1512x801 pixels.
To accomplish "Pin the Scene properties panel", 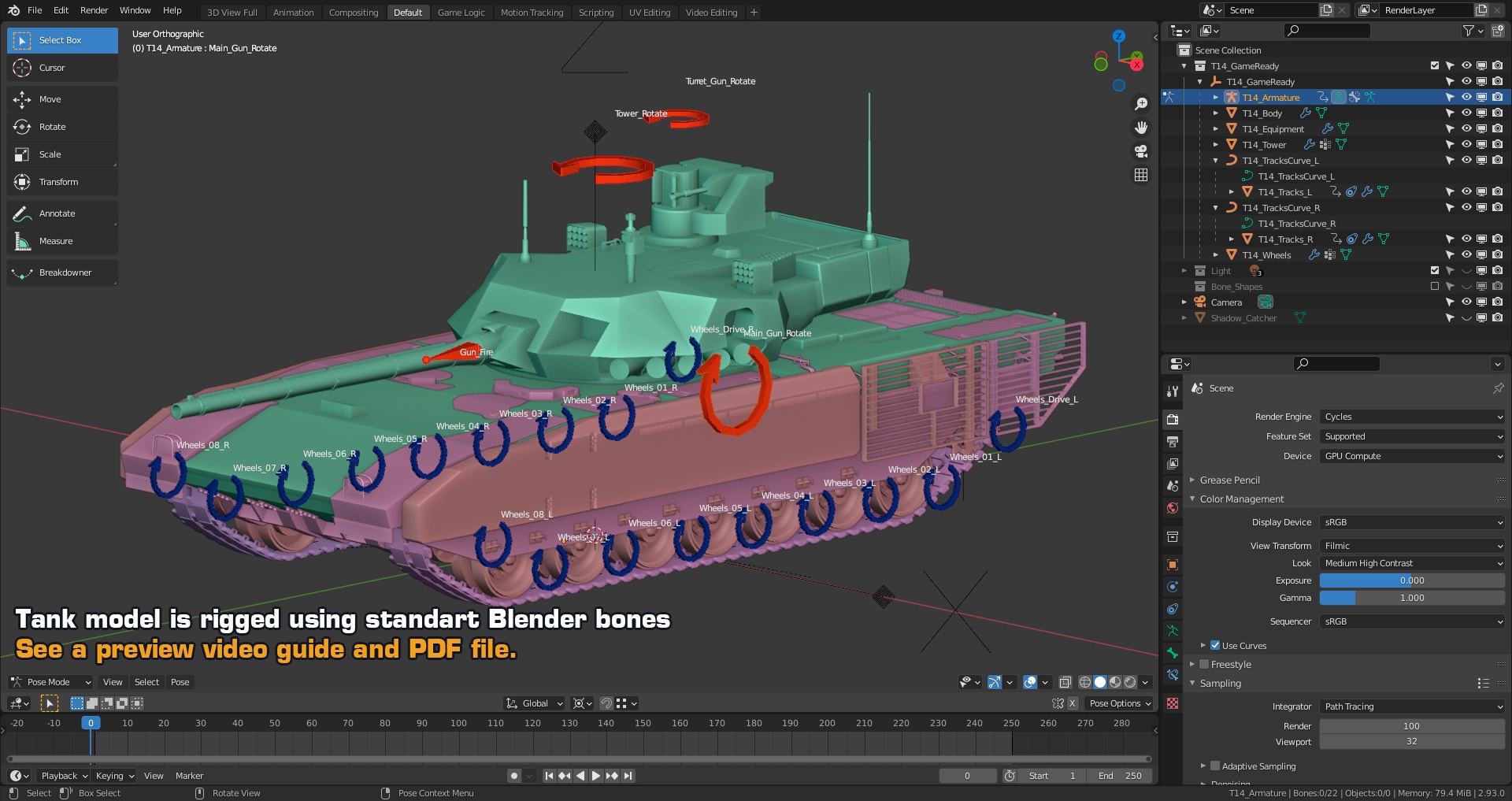I will 1498,388.
